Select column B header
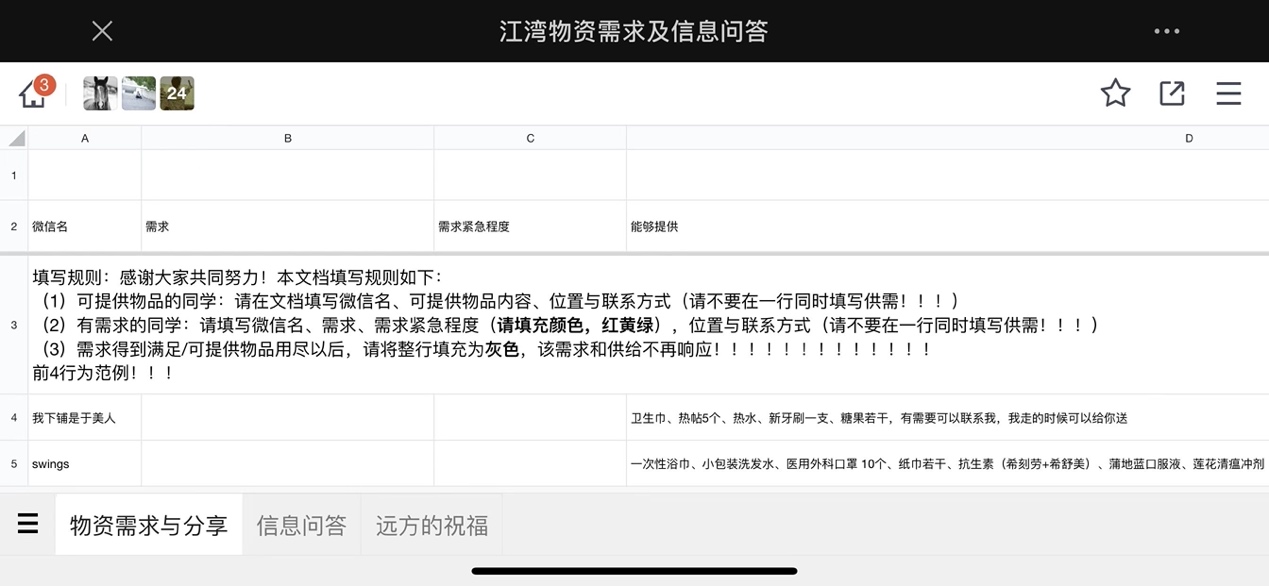 click(x=288, y=138)
